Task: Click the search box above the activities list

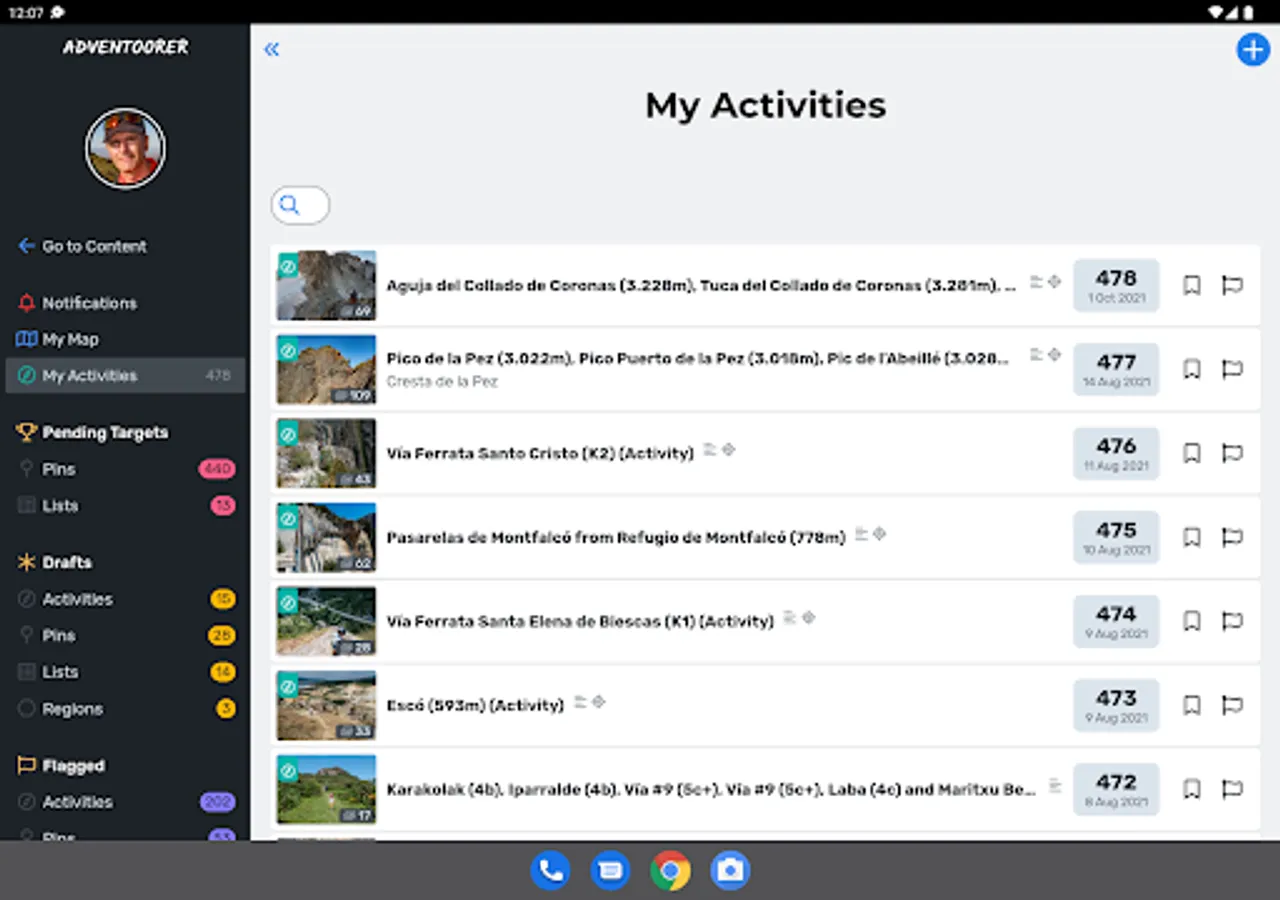Action: pyautogui.click(x=300, y=205)
